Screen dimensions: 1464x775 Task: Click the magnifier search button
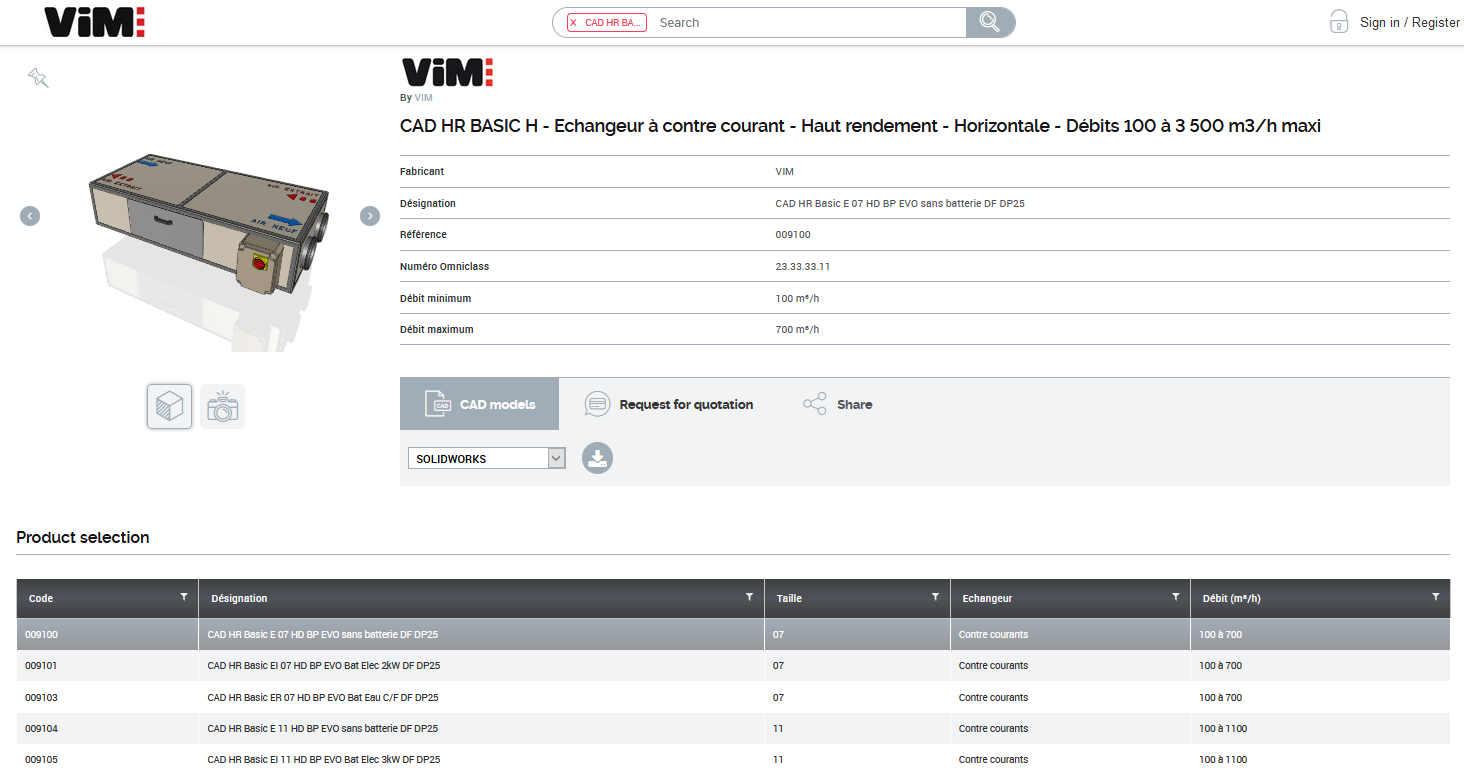pyautogui.click(x=989, y=22)
